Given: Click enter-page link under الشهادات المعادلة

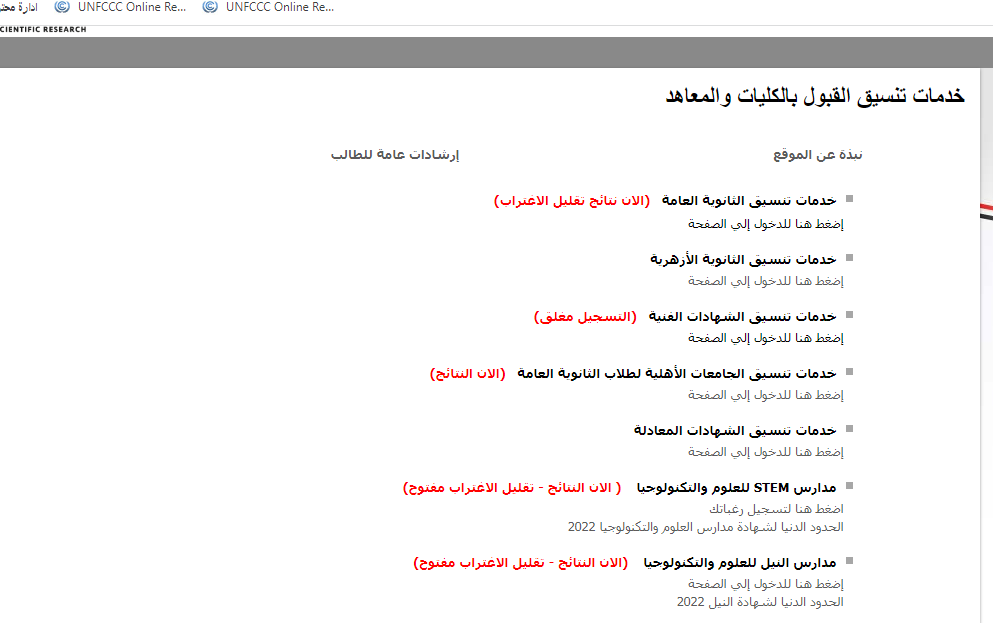Looking at the screenshot, I should coord(765,452).
